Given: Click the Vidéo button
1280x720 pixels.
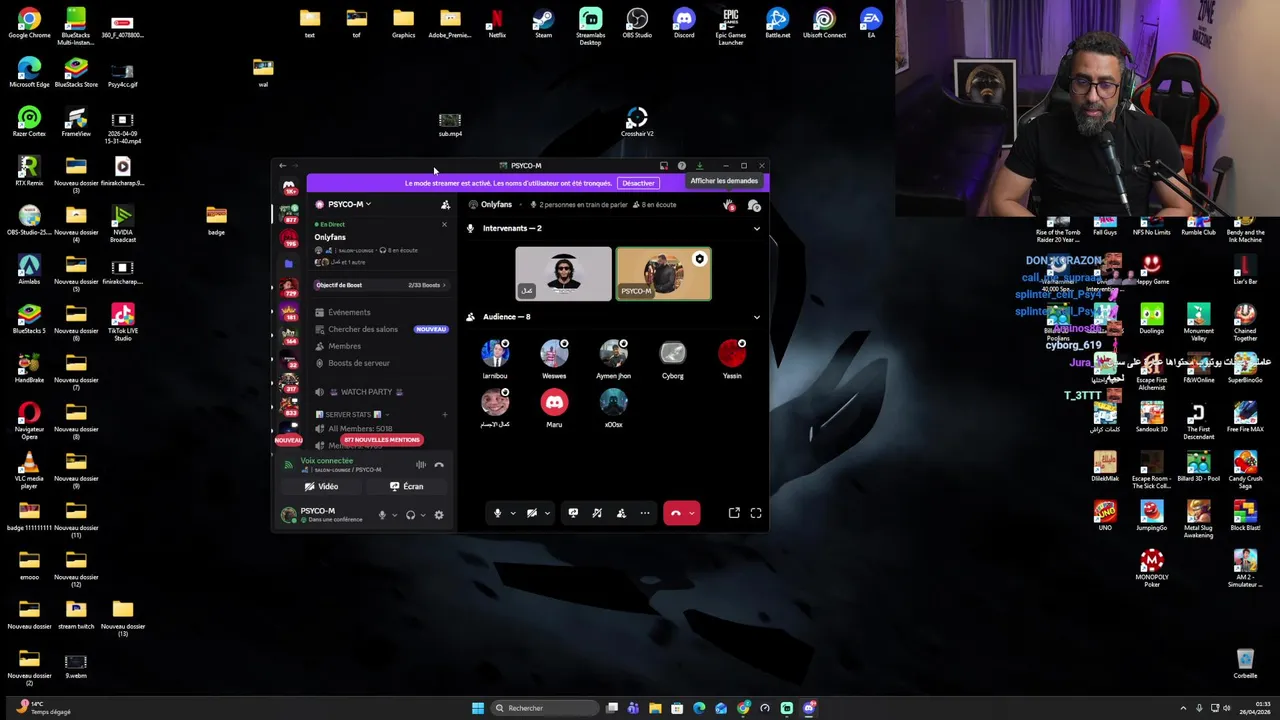Looking at the screenshot, I should [322, 486].
